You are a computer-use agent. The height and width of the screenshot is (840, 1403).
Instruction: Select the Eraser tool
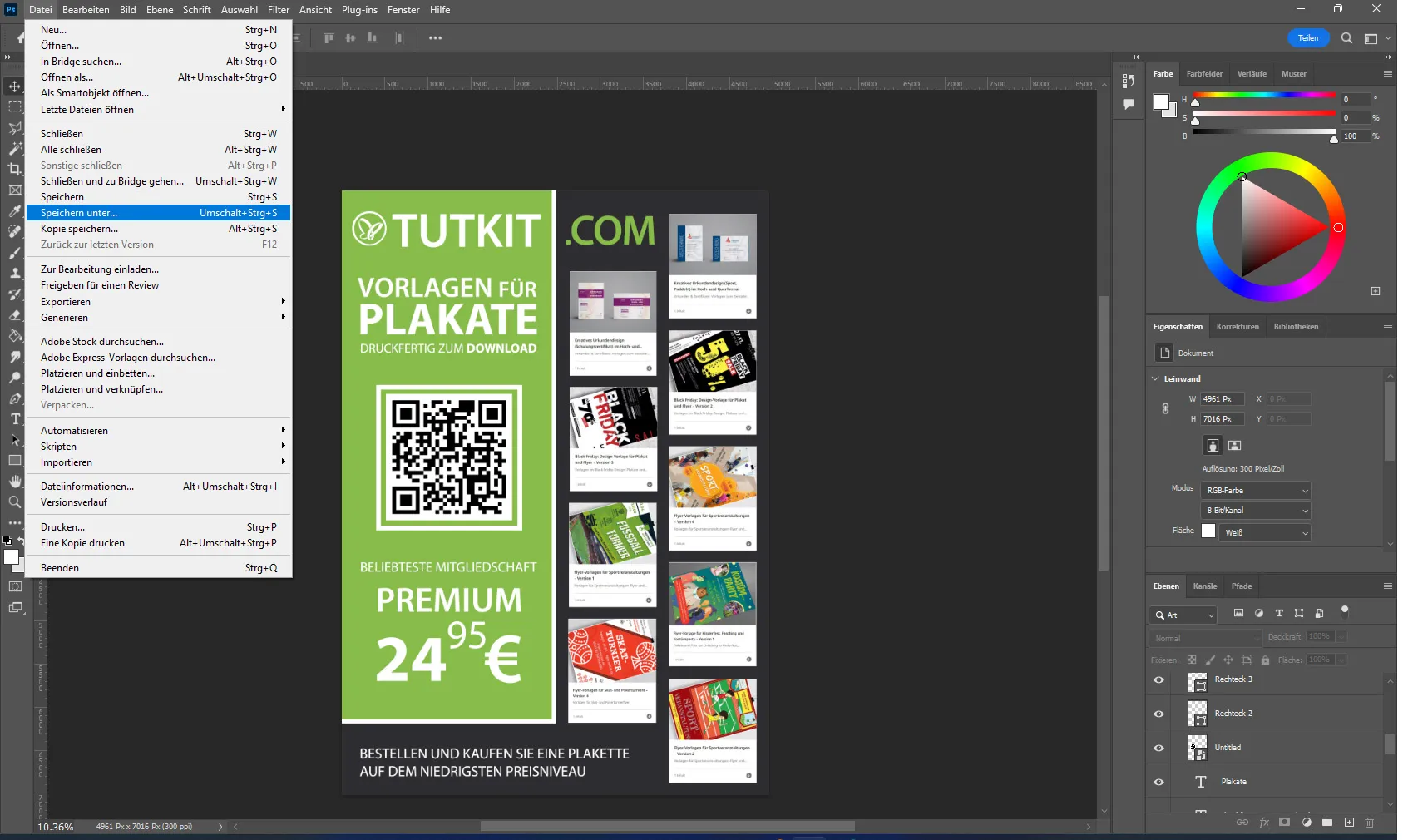(15, 315)
